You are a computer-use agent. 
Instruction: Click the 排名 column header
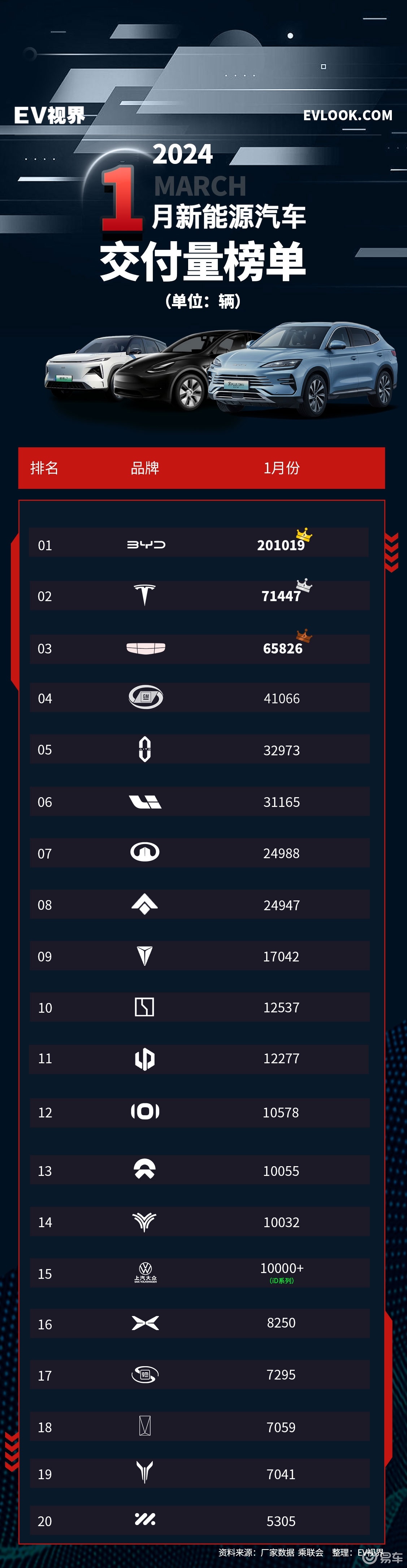[x=44, y=468]
